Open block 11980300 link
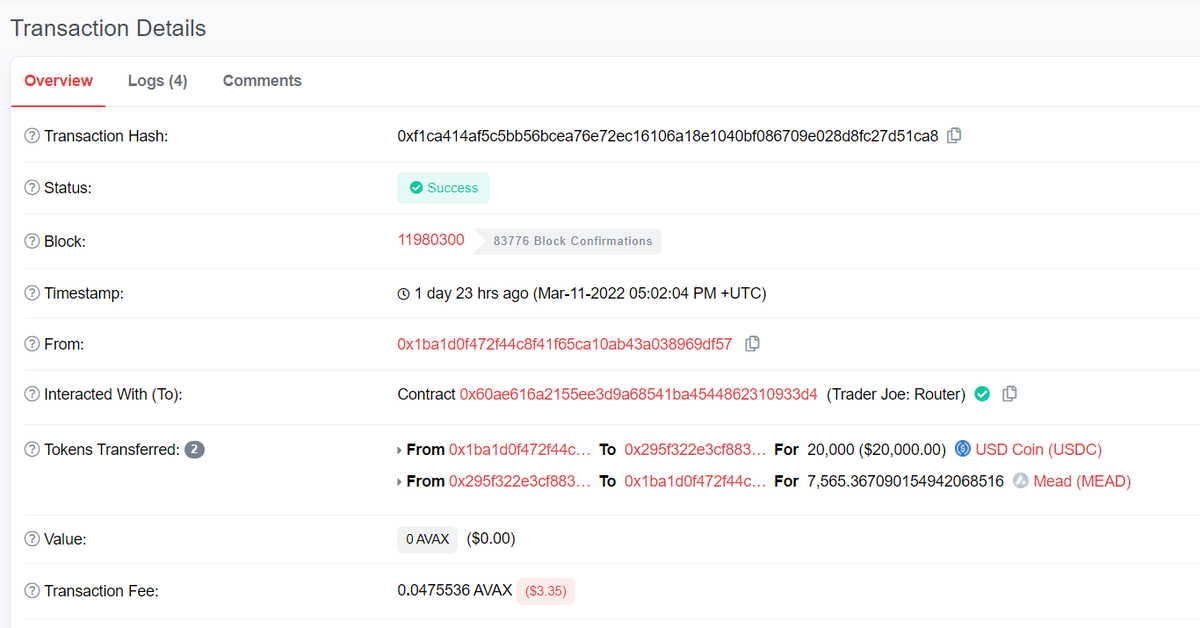Image resolution: width=1200 pixels, height=628 pixels. (x=431, y=240)
